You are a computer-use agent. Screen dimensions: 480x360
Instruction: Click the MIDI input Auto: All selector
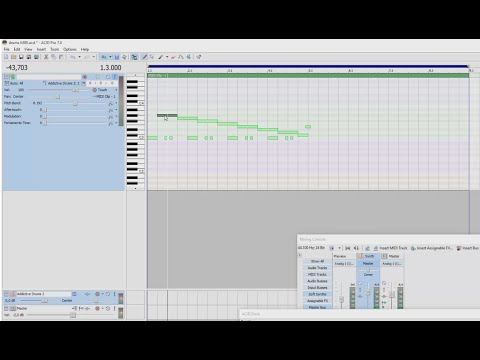click(15, 83)
